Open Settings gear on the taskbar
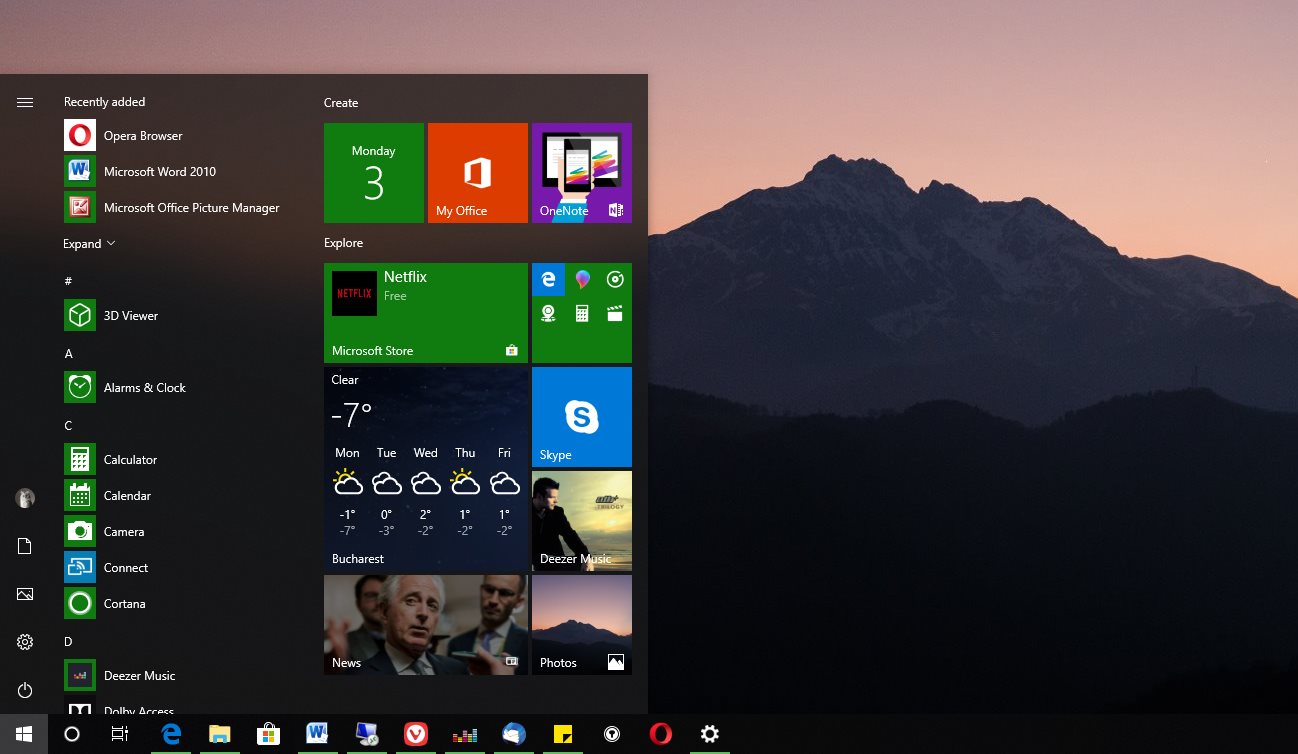Screen dimensions: 1298x754 (x=709, y=734)
